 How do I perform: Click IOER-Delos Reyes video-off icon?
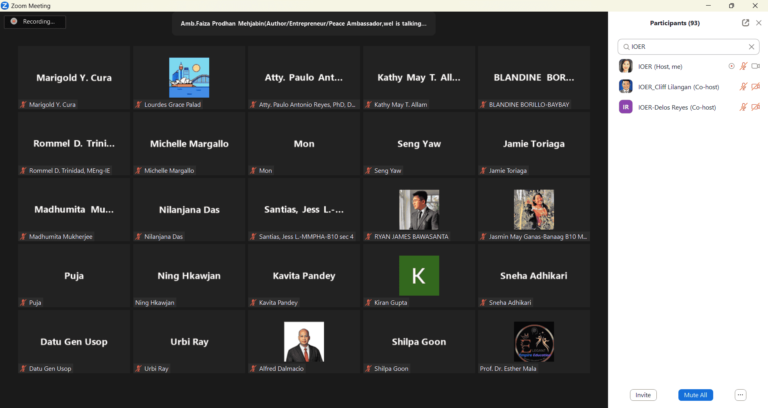[755, 107]
